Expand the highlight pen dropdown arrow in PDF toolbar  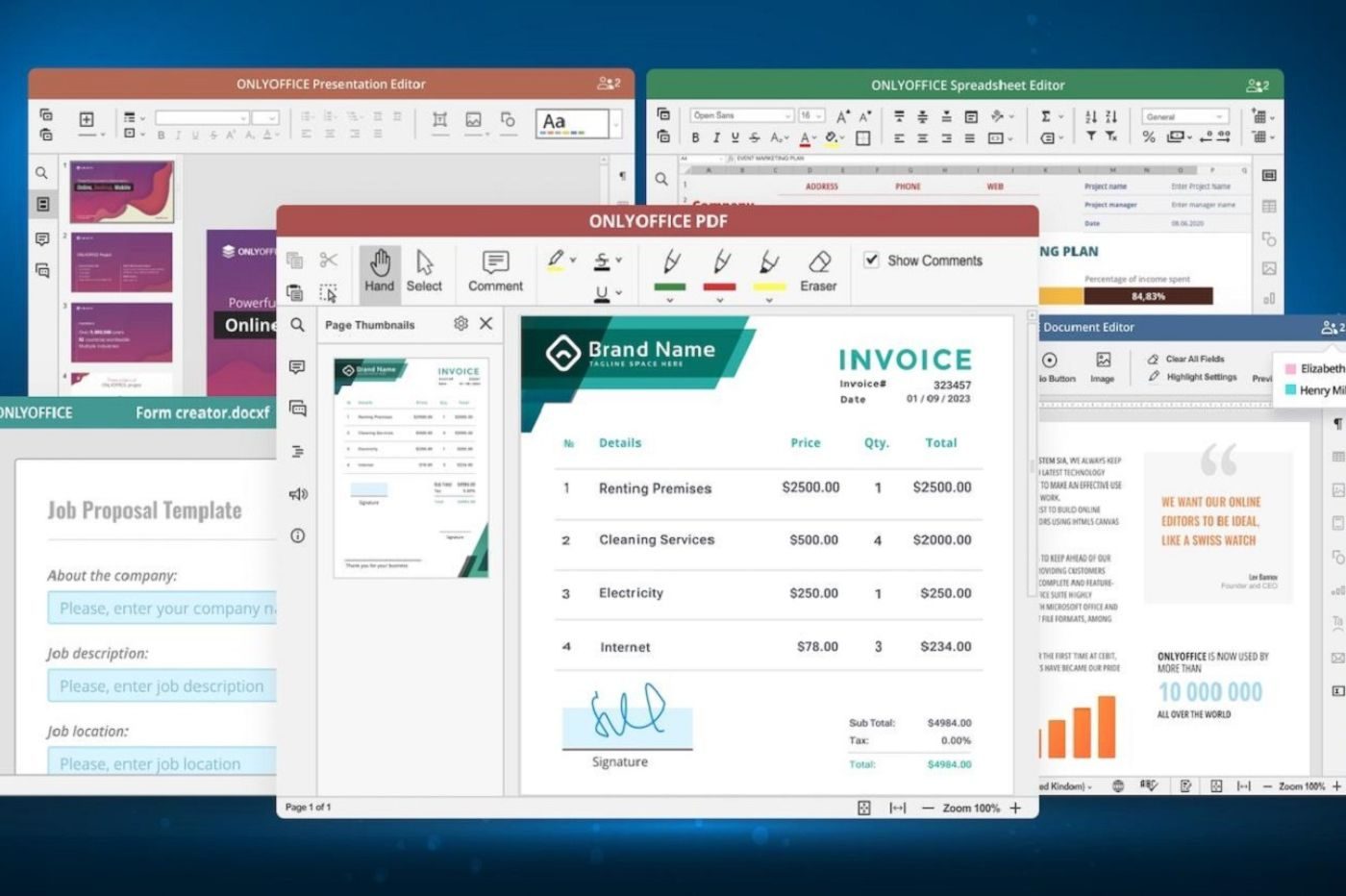[573, 260]
